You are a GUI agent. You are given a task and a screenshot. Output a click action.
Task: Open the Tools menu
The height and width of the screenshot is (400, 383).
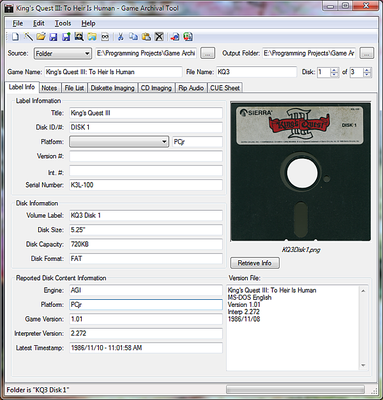click(x=63, y=23)
